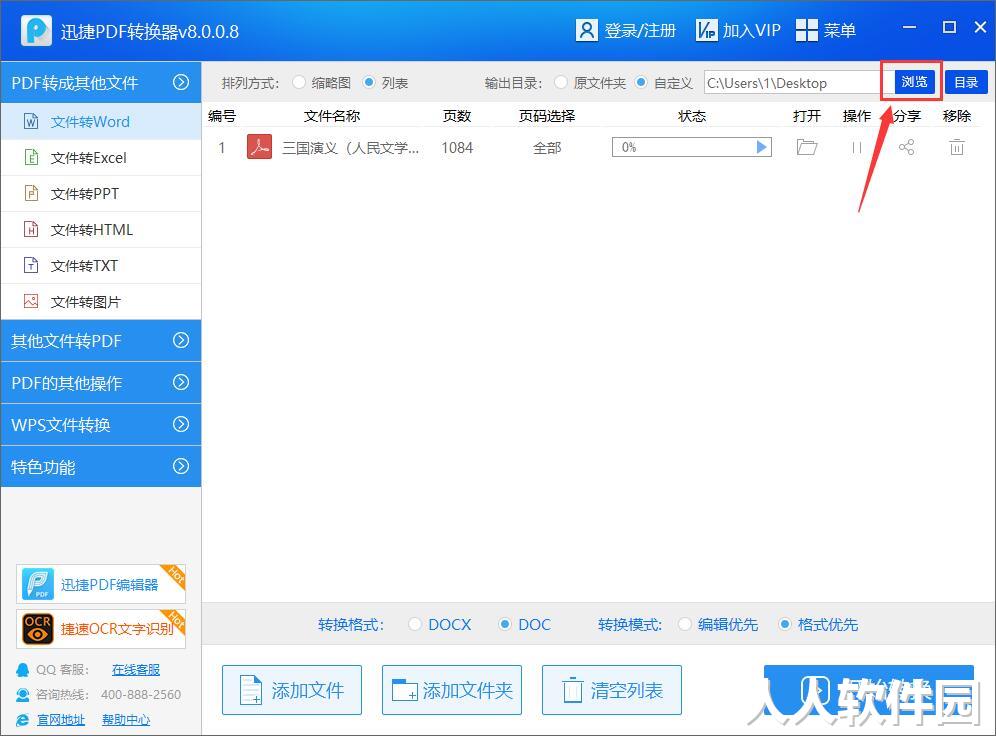Select DOC conversion format

point(504,624)
